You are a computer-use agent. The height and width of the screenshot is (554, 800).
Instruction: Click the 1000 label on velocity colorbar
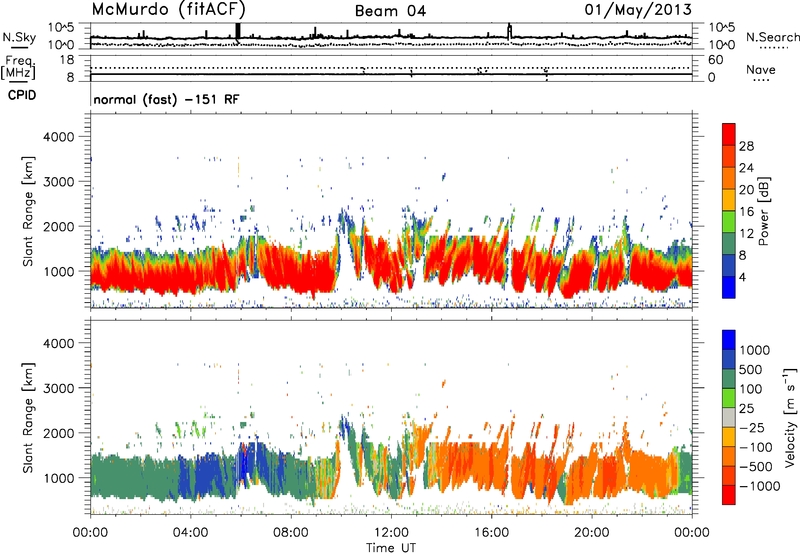[x=754, y=350]
